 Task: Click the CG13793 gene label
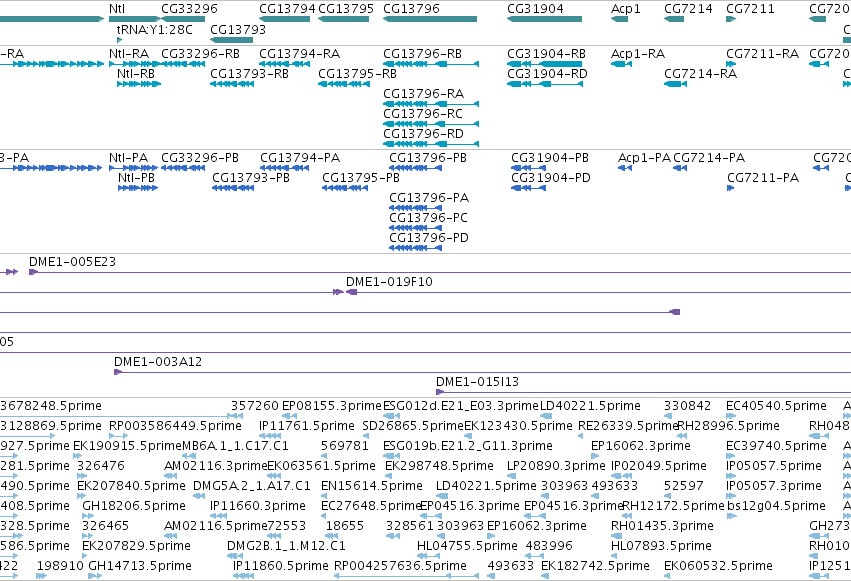(x=238, y=29)
